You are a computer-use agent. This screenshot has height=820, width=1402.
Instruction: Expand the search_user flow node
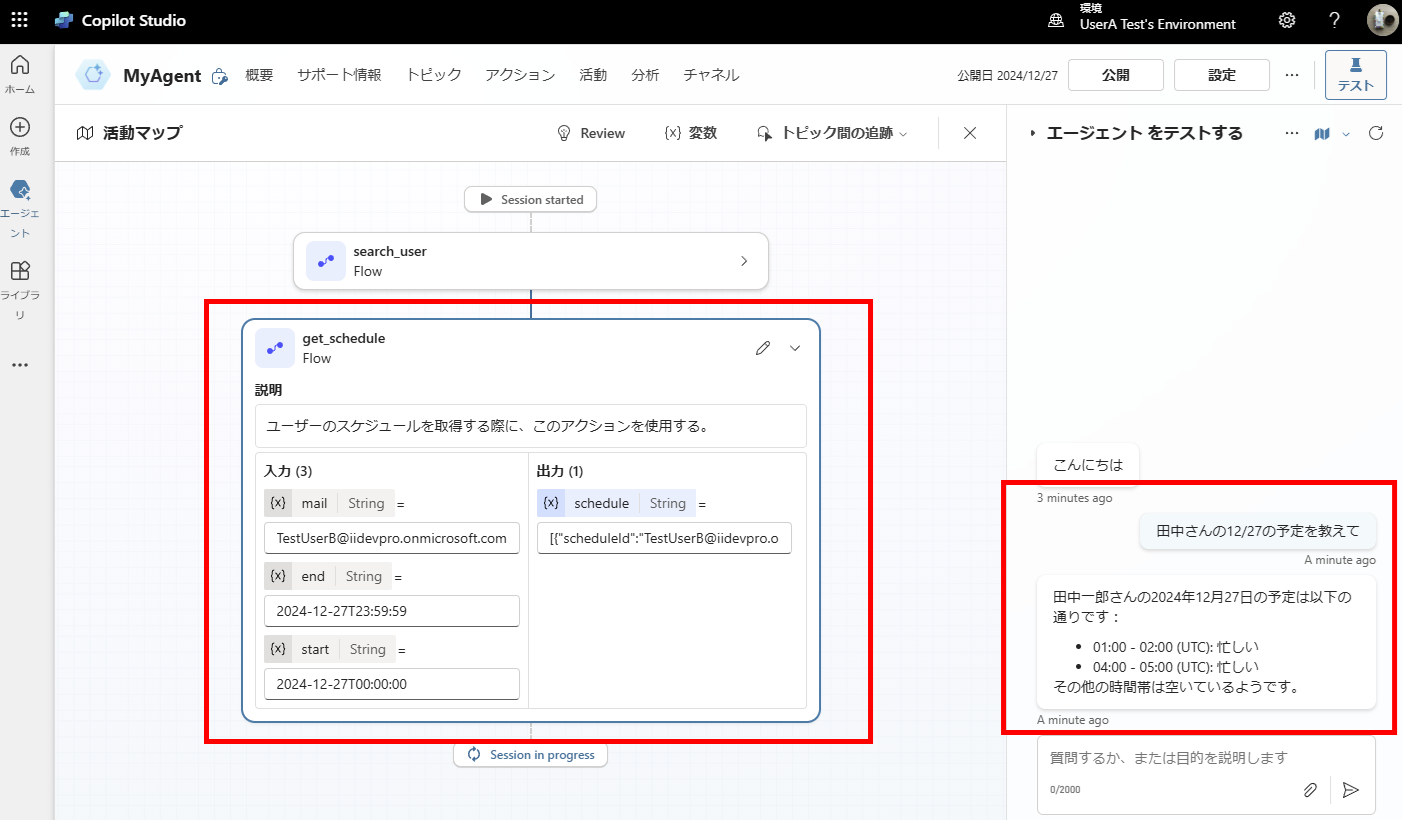(743, 261)
